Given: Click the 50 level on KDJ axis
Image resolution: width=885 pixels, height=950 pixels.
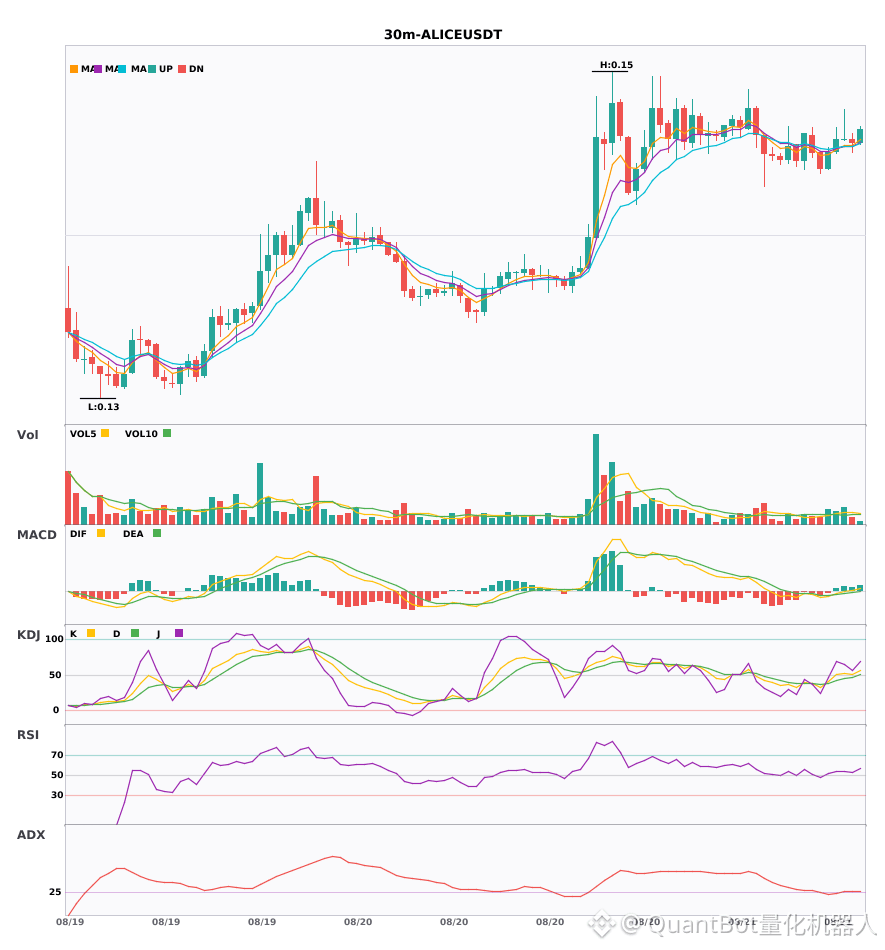Looking at the screenshot, I should [55, 675].
